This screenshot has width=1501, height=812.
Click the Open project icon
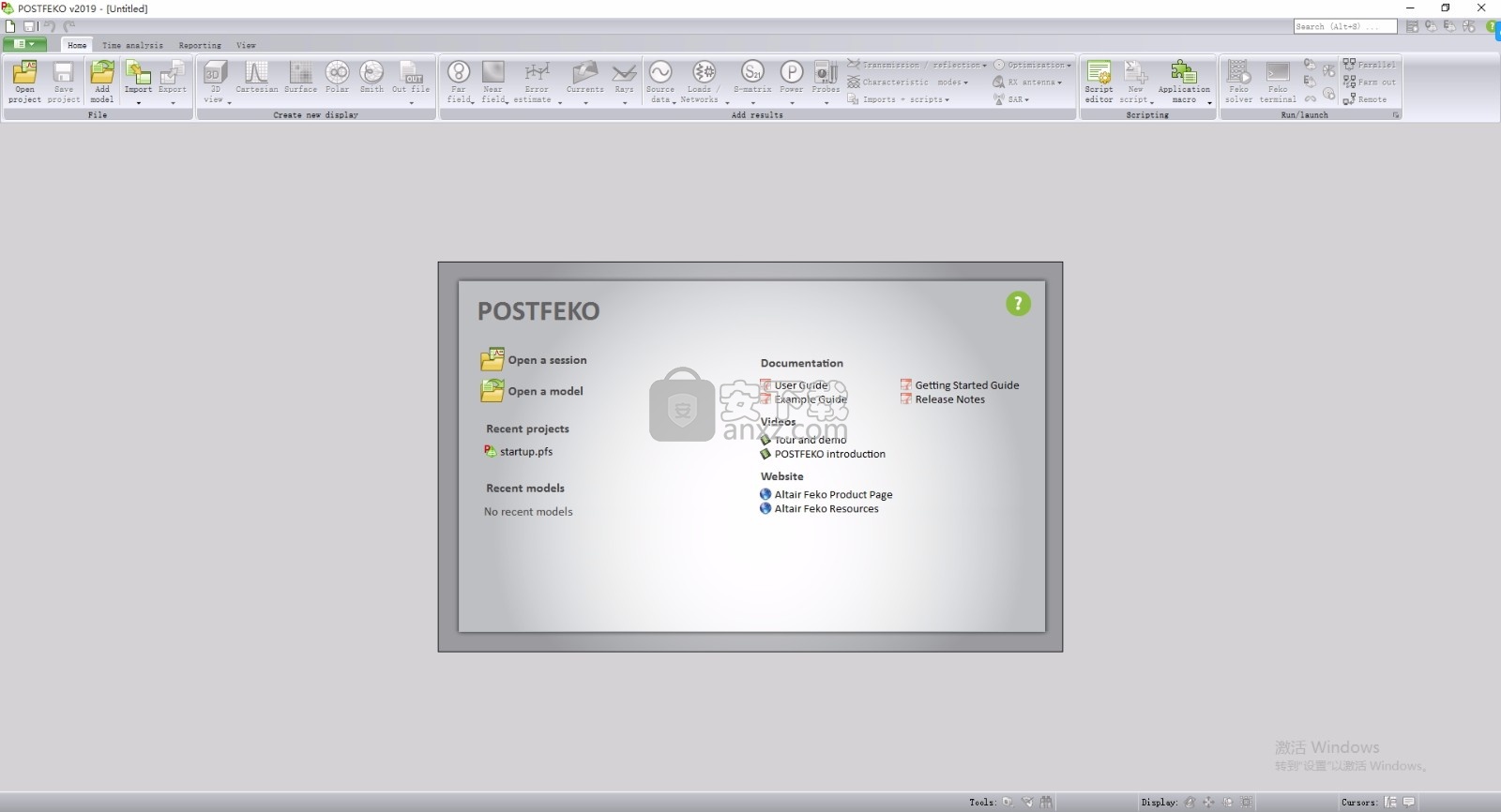(x=24, y=82)
